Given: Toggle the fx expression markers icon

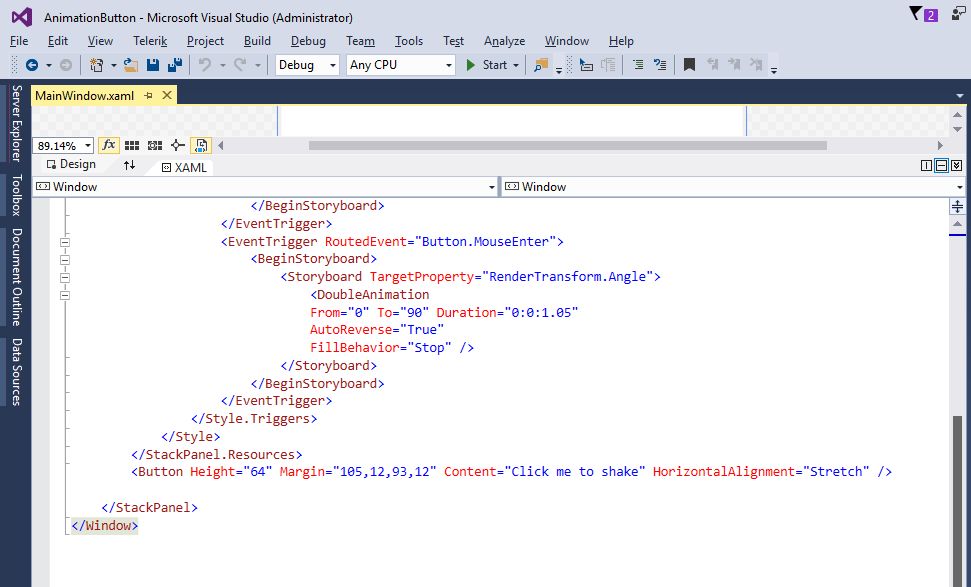Looking at the screenshot, I should coord(109,145).
